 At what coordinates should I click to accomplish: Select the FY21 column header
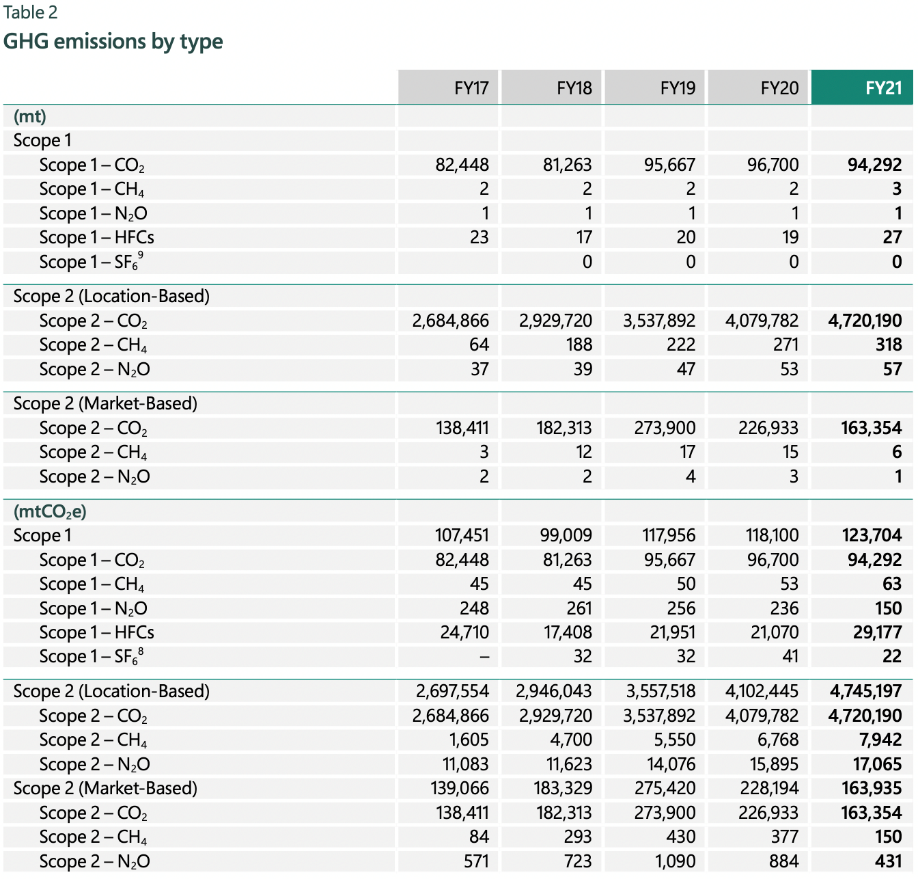point(876,87)
